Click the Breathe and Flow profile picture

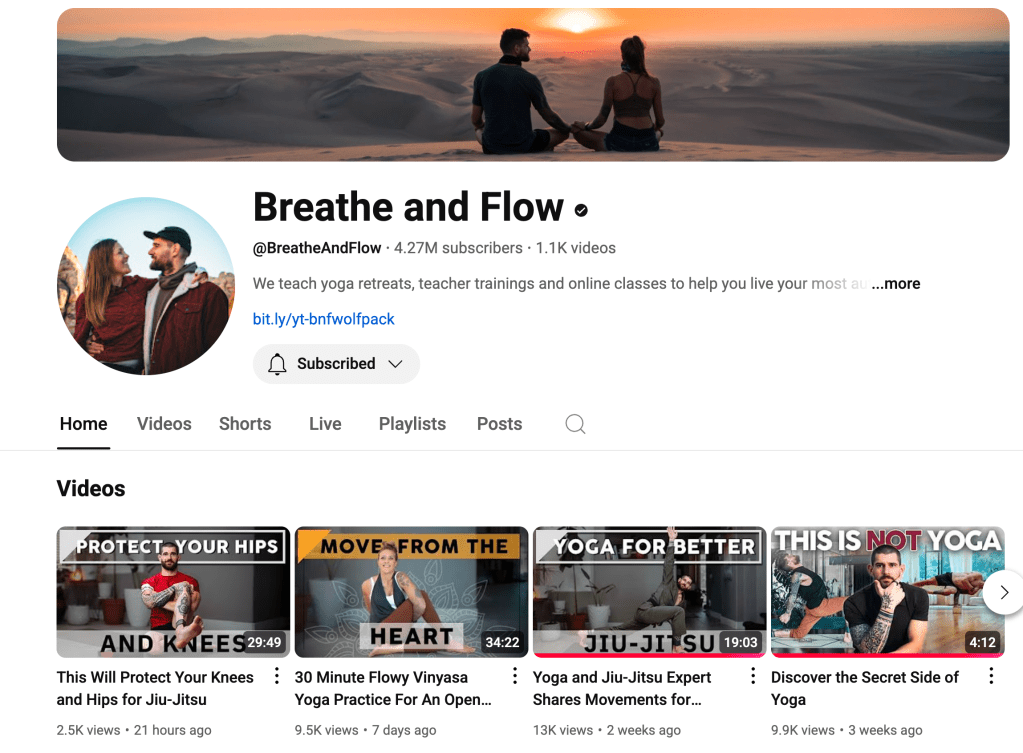(x=146, y=286)
